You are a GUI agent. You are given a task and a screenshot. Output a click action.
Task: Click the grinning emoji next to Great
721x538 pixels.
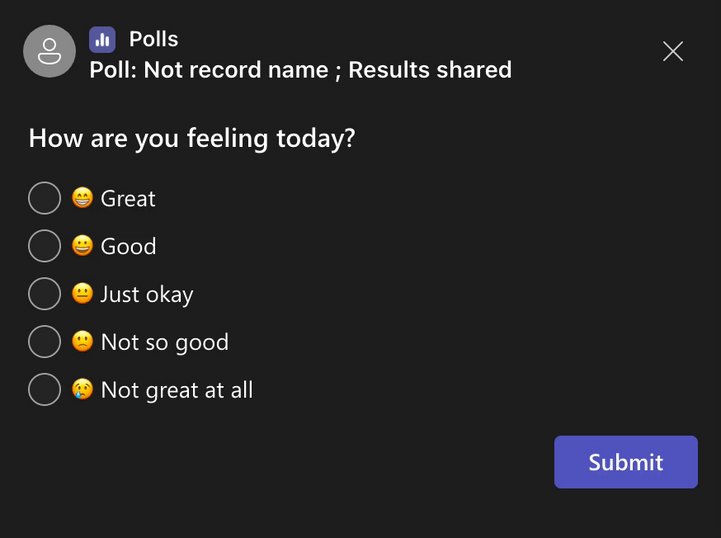click(83, 198)
